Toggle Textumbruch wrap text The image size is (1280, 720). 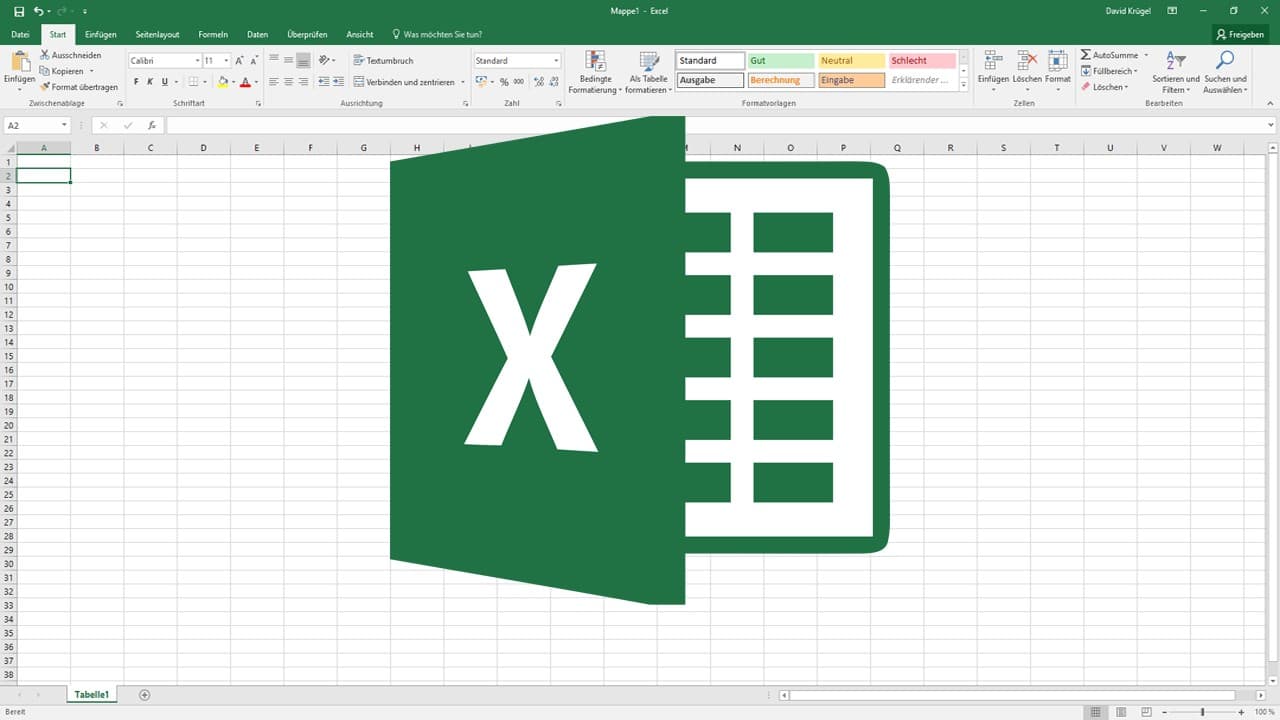pos(384,61)
